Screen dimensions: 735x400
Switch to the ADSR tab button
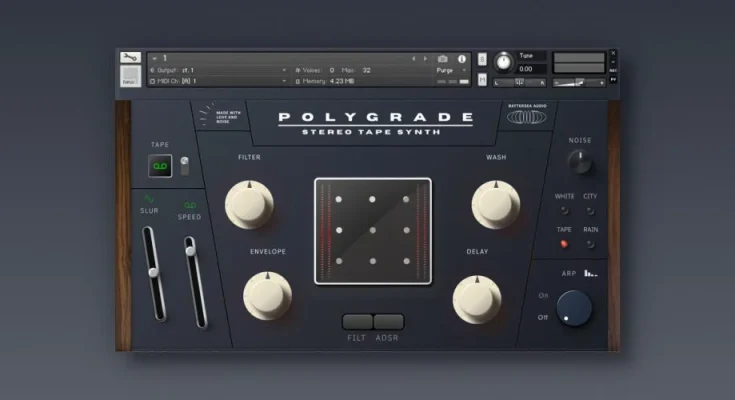click(388, 322)
